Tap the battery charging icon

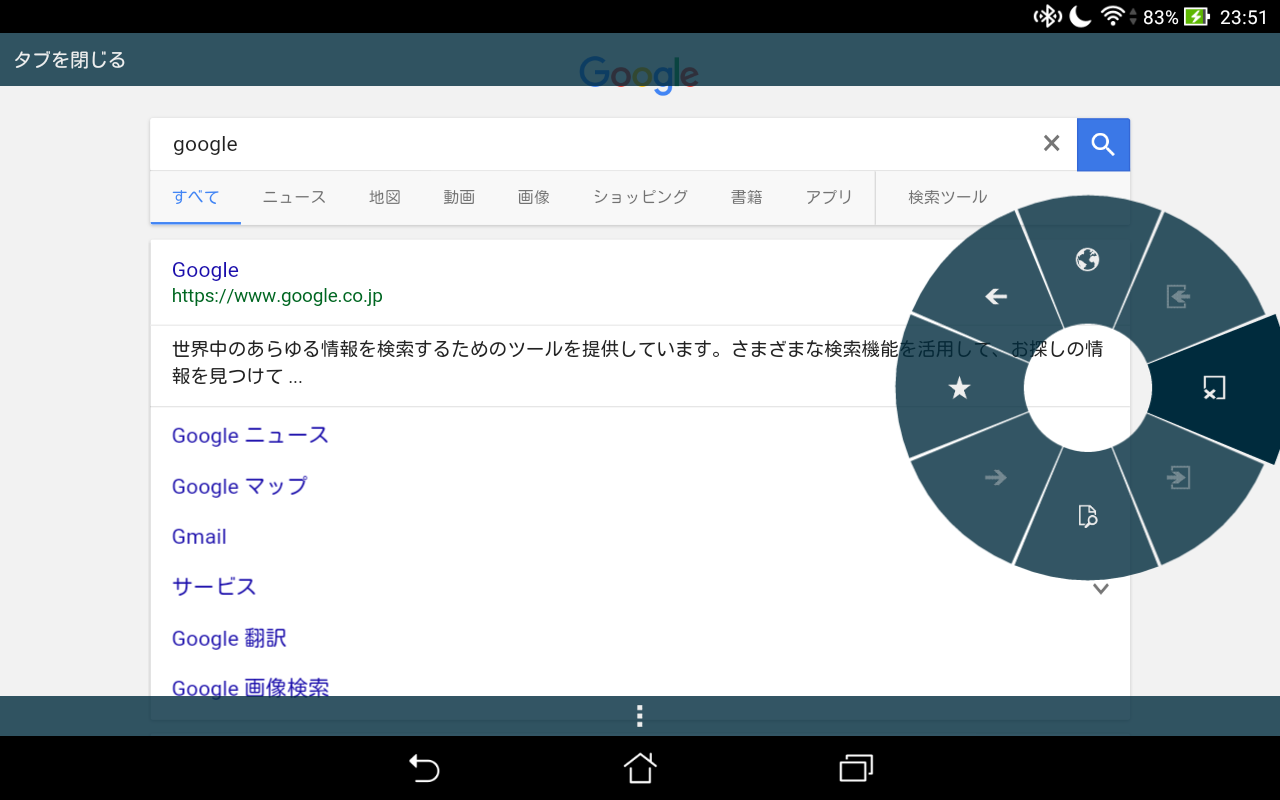(1196, 17)
